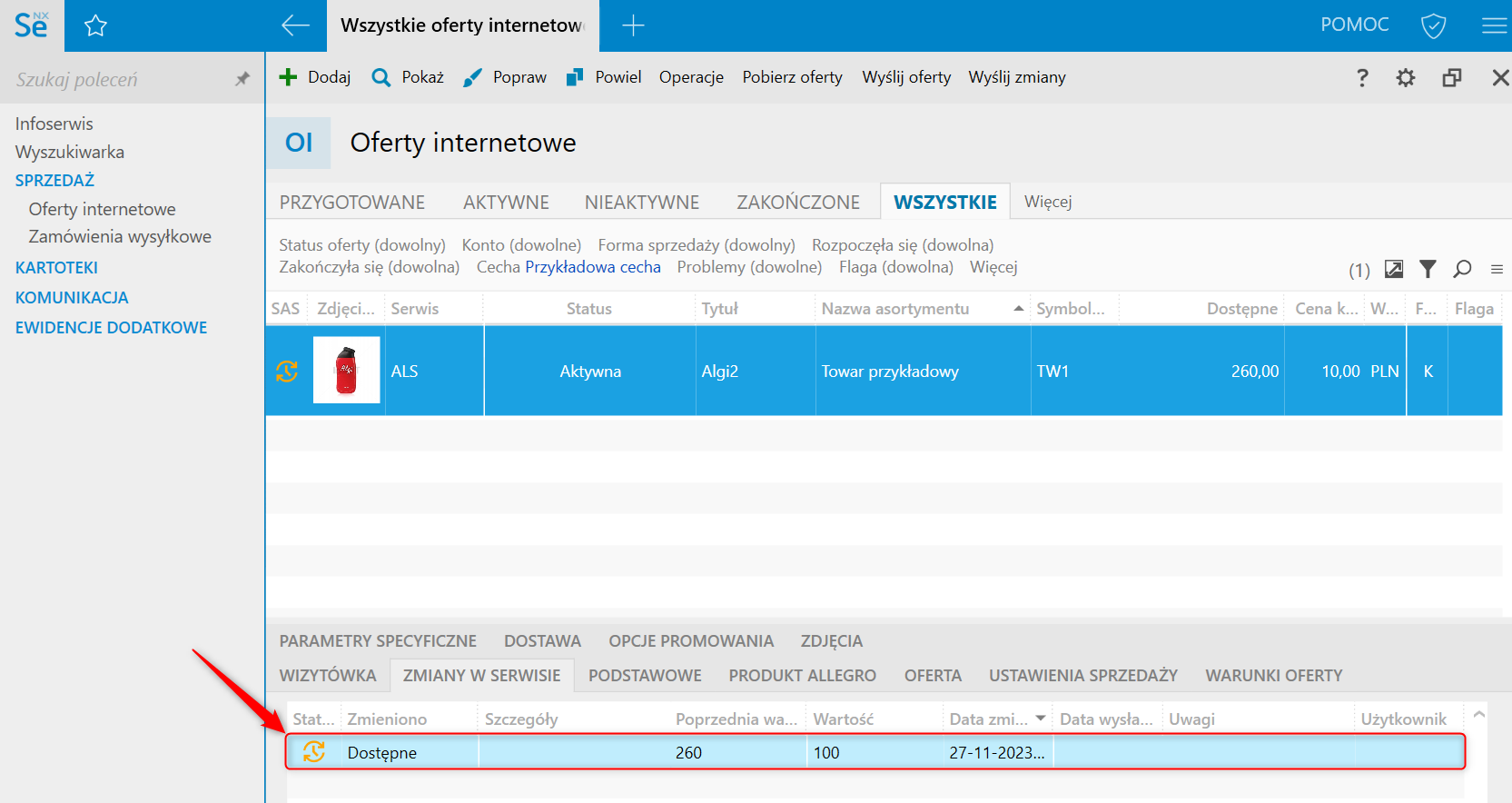This screenshot has width=1512, height=803.
Task: Click the OI module badge
Action: (299, 143)
